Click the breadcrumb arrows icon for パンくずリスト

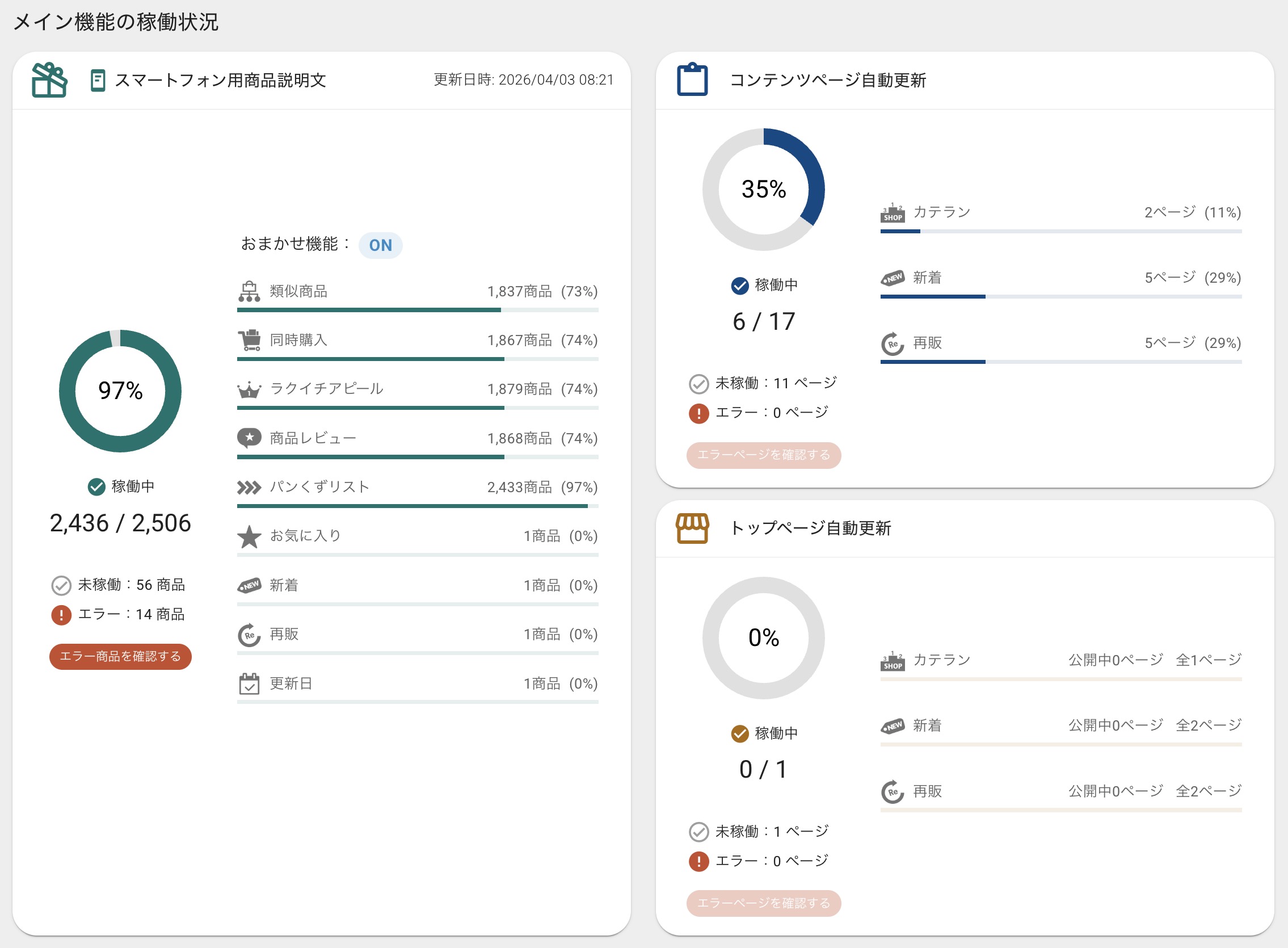(249, 488)
